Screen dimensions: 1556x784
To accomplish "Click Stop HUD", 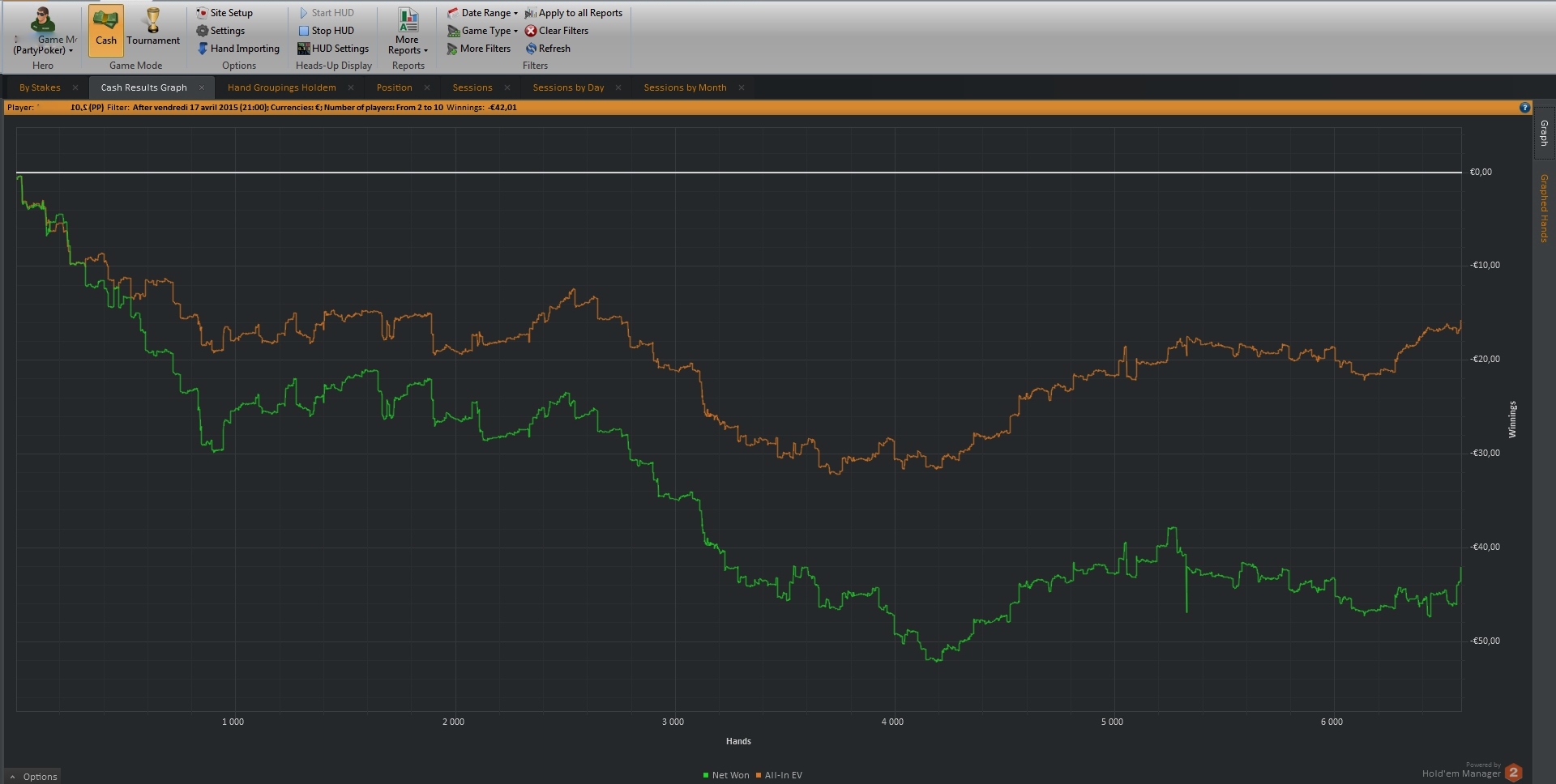I will point(326,31).
